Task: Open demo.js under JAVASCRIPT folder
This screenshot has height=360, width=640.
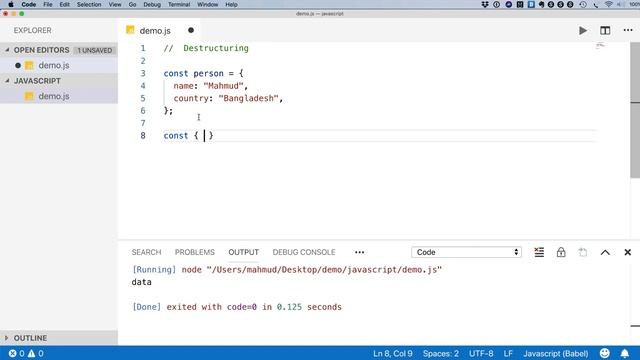Action: [59, 96]
